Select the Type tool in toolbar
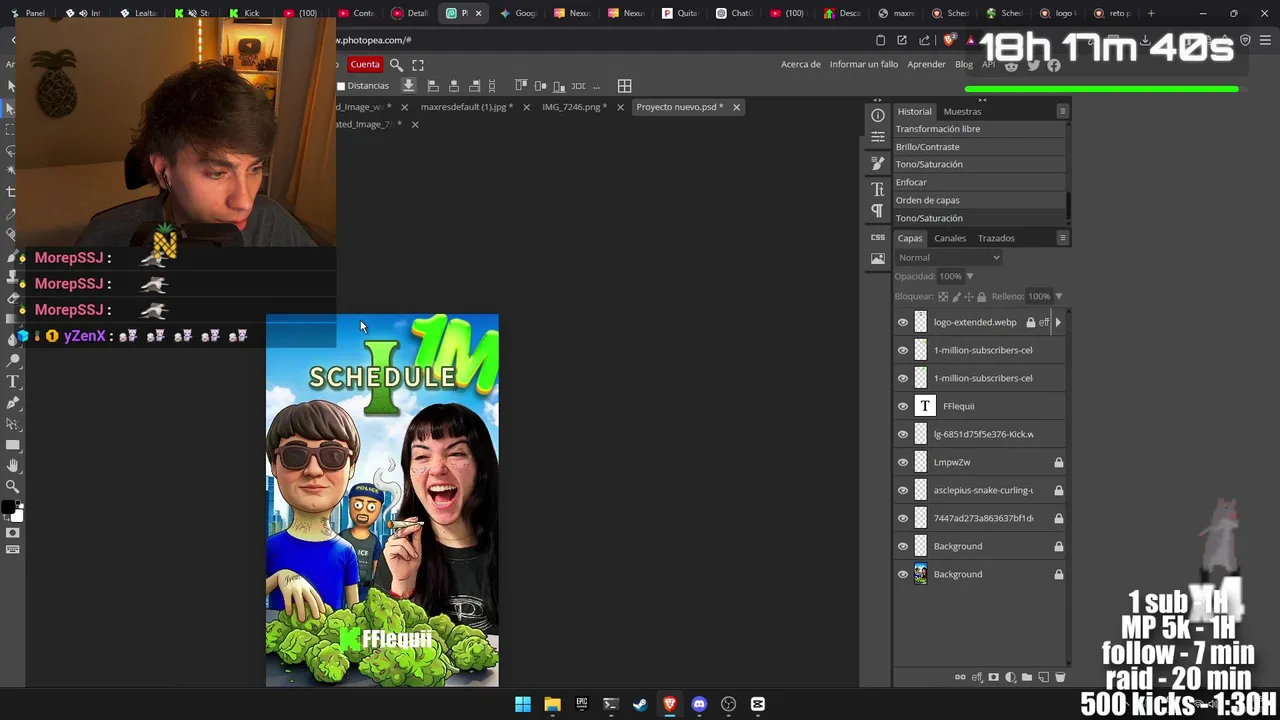Screen dimensions: 1280x720 [x=13, y=381]
